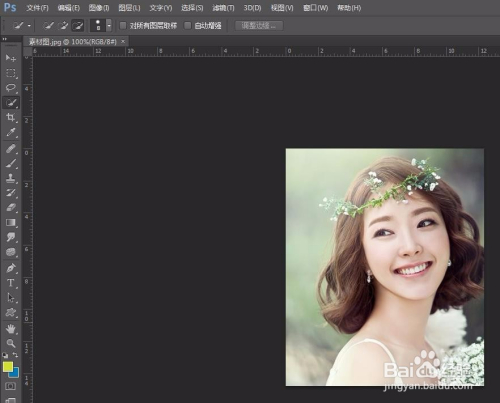Click the 调整边缘... button
The height and width of the screenshot is (403, 500).
(x=259, y=26)
